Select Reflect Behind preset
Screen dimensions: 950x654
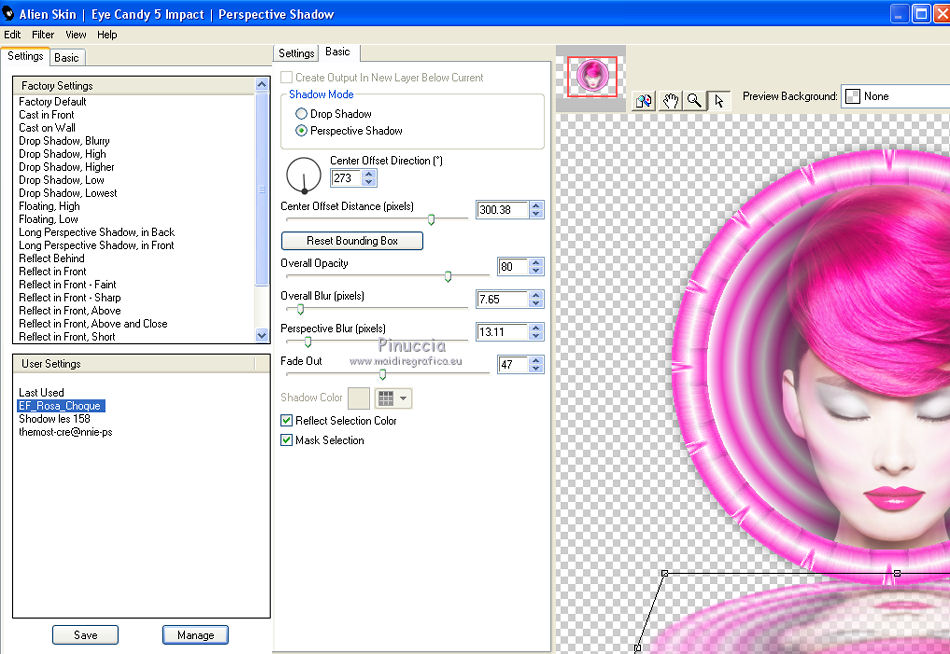51,258
